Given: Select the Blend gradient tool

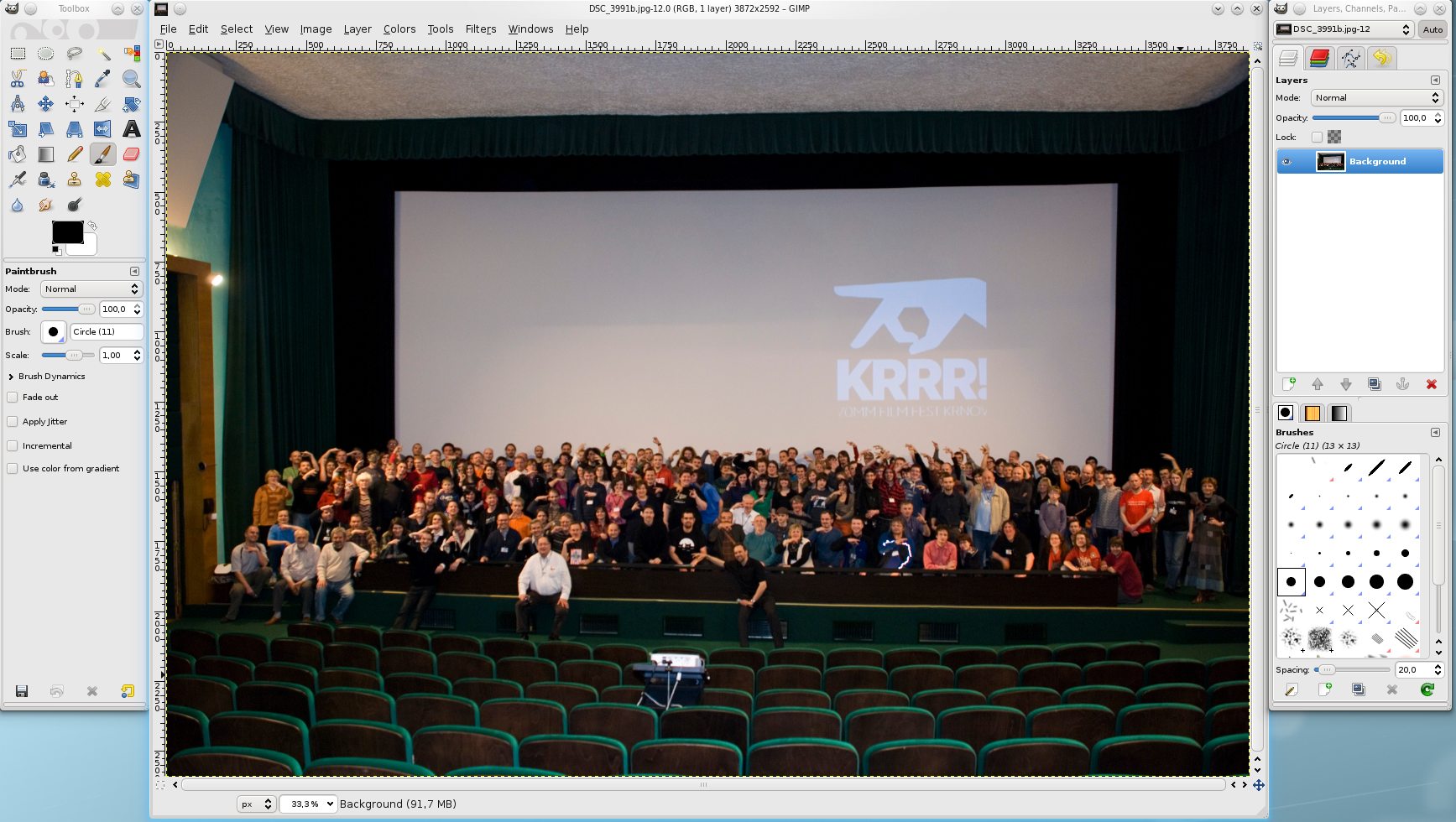Looking at the screenshot, I should [46, 154].
